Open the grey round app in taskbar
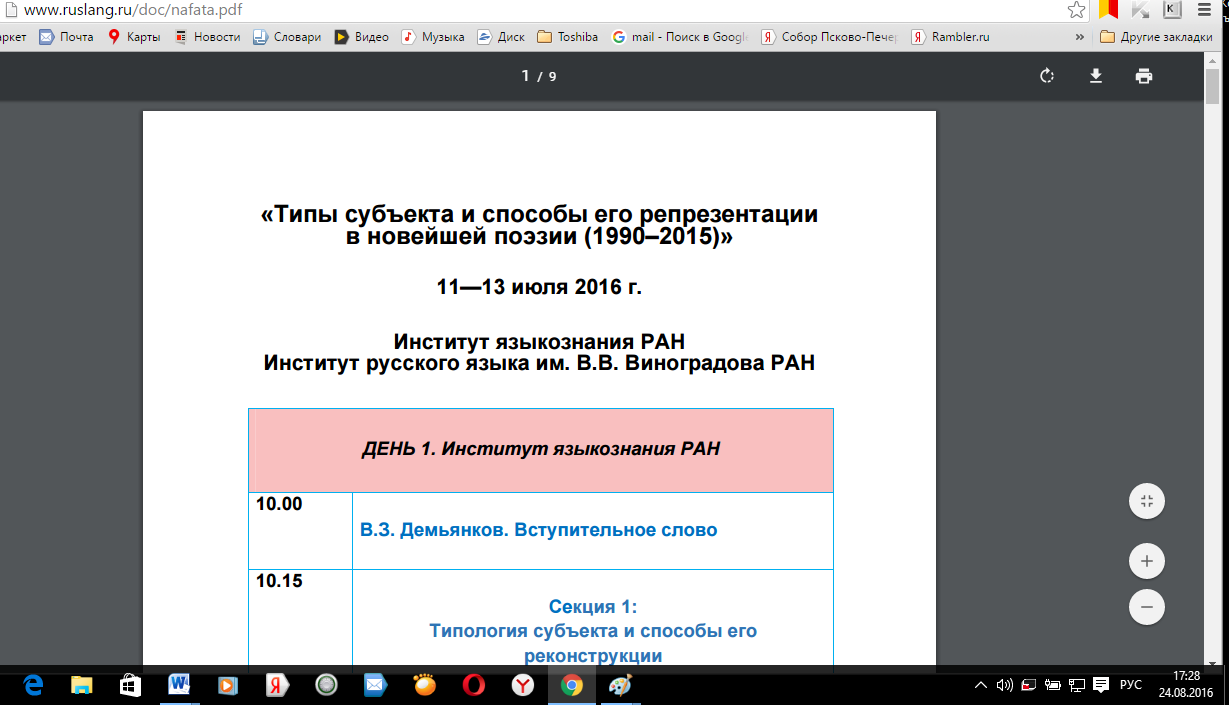Image resolution: width=1229 pixels, height=705 pixels. tap(326, 685)
